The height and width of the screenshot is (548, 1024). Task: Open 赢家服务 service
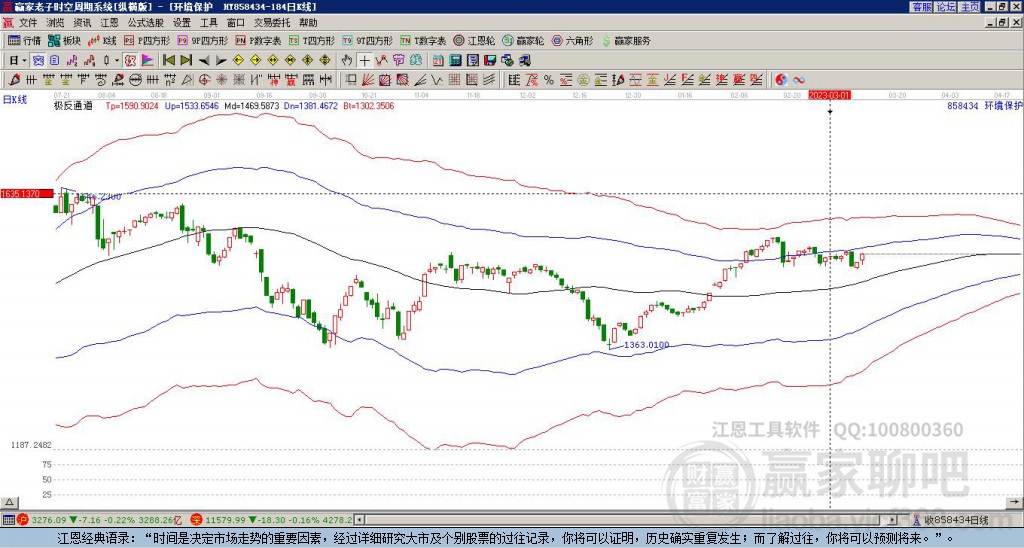[626, 40]
